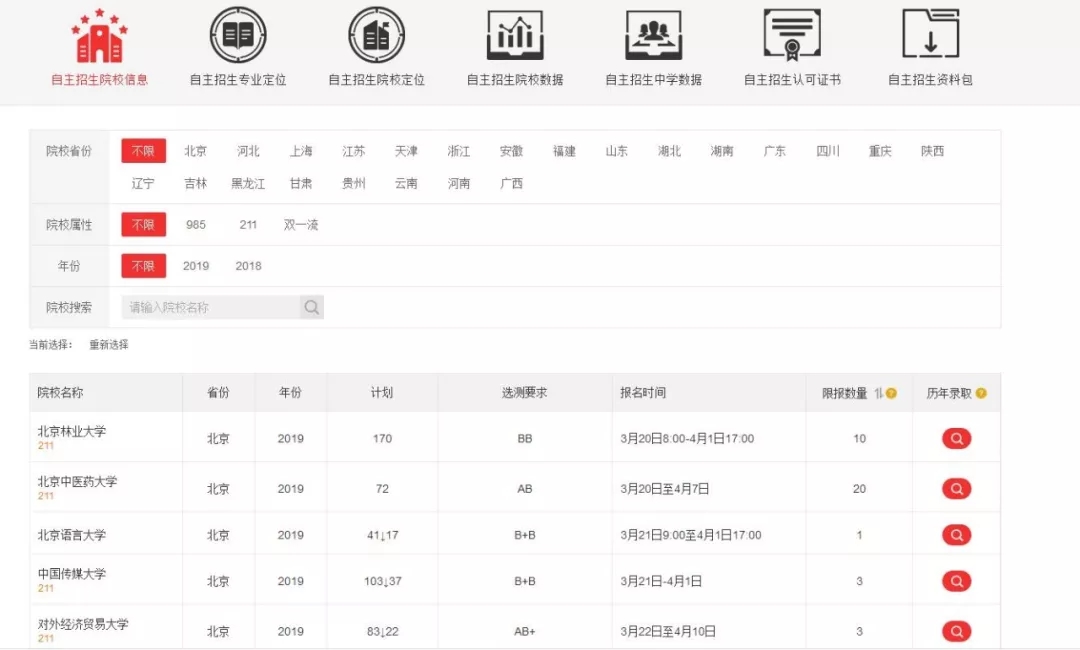Select 不限 for 院校省份
Screen dimensions: 1080x650
coord(143,151)
